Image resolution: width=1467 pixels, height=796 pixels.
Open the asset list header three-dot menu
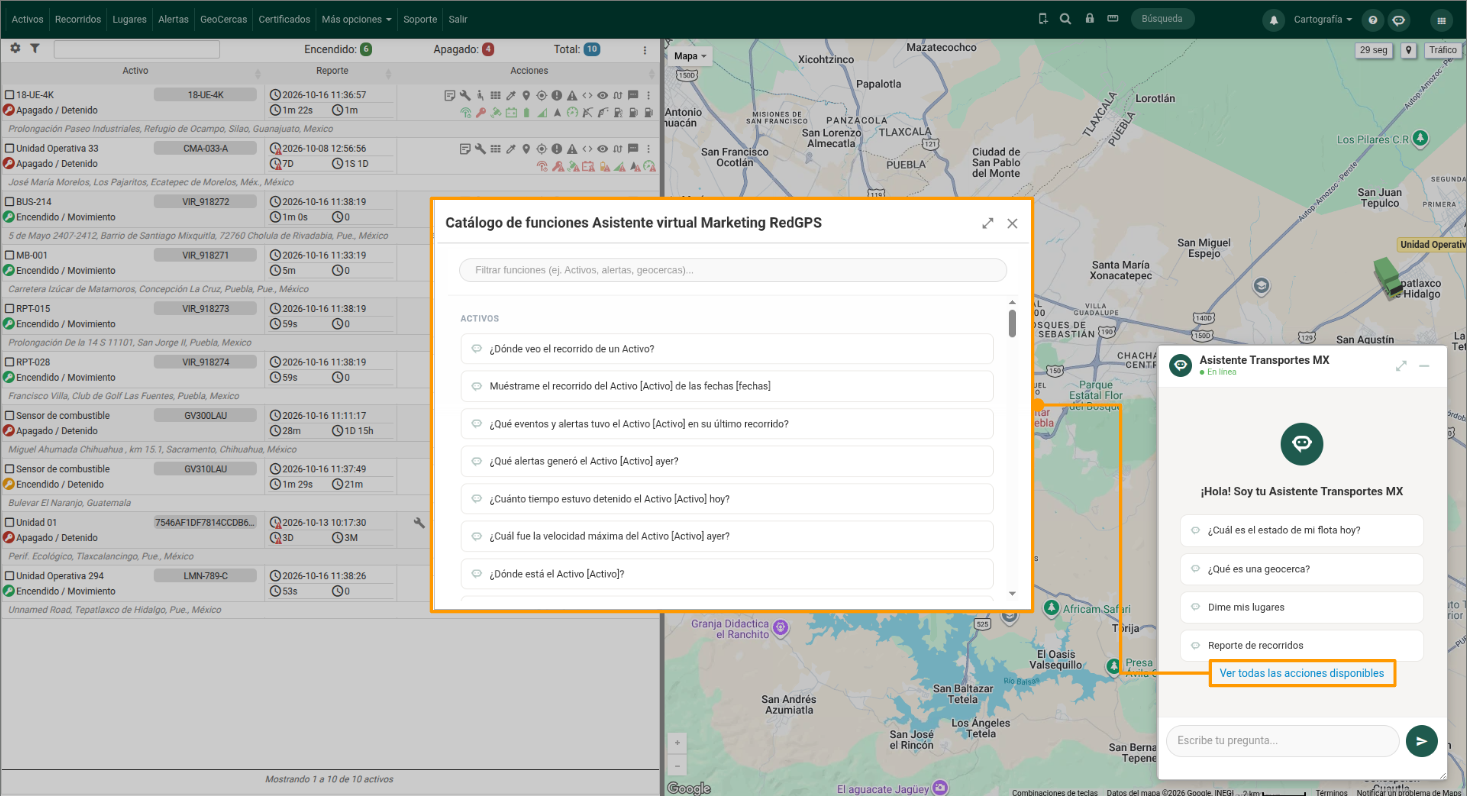tap(644, 50)
